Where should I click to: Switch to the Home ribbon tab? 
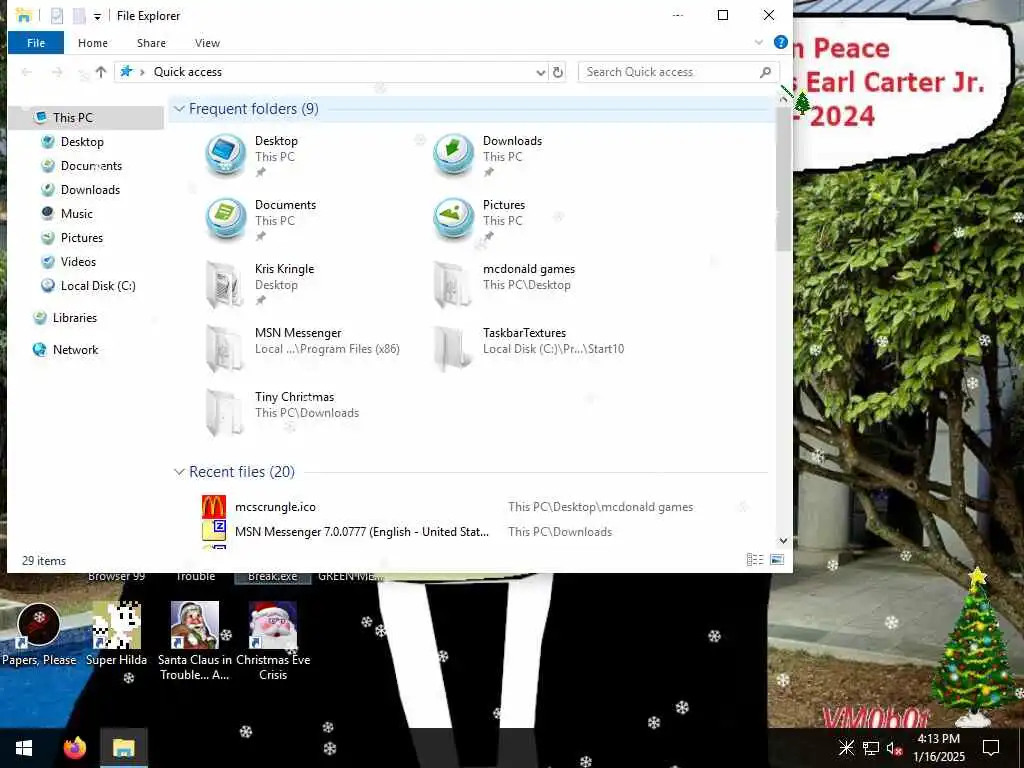[x=93, y=43]
